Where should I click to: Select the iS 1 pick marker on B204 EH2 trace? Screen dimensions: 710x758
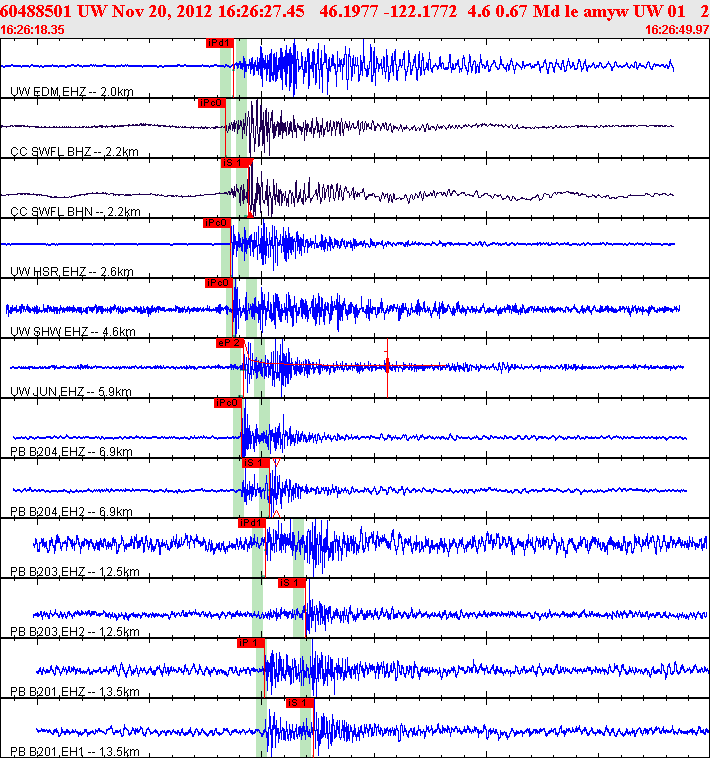[256, 463]
